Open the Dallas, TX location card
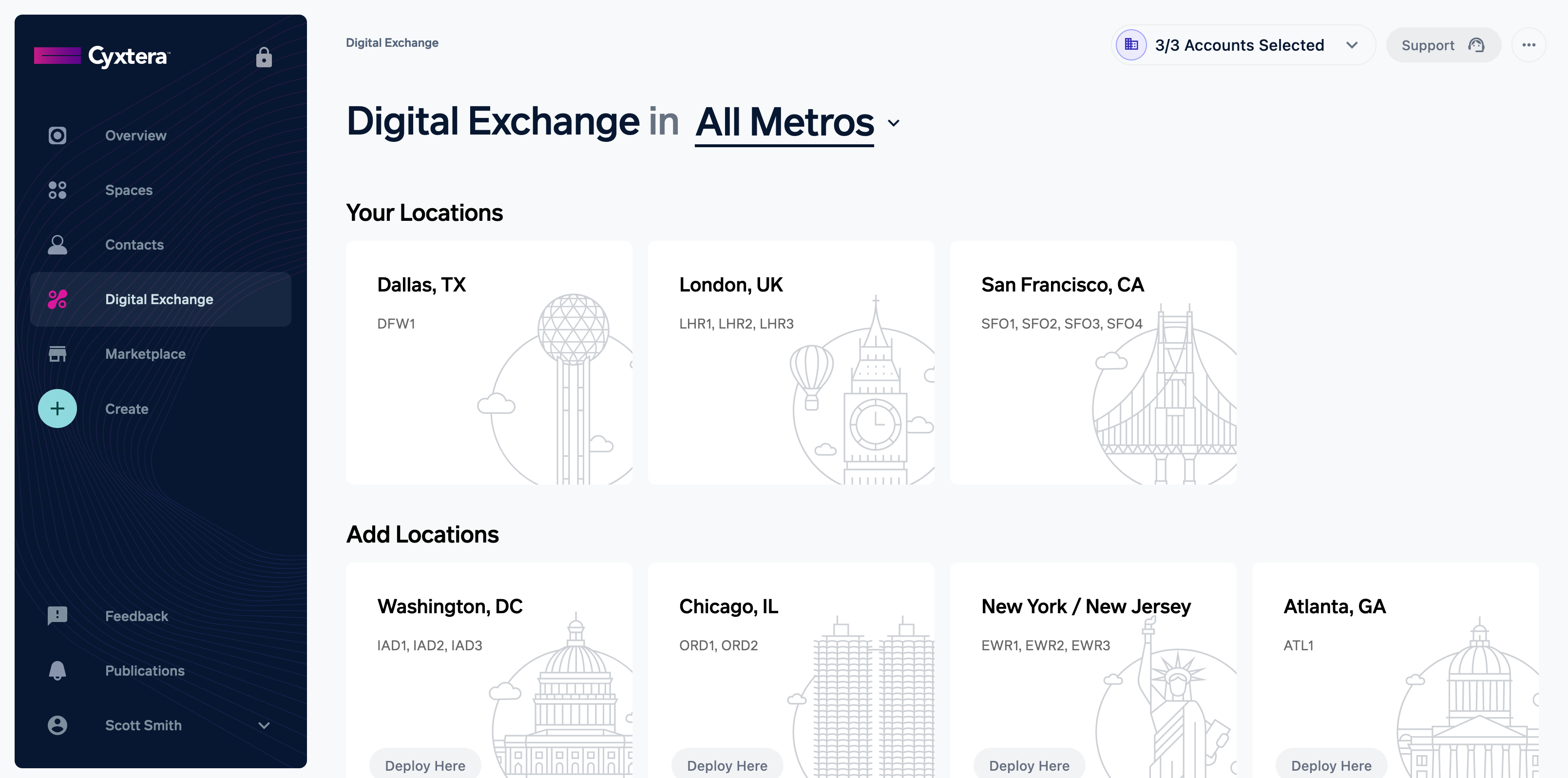 [x=489, y=362]
